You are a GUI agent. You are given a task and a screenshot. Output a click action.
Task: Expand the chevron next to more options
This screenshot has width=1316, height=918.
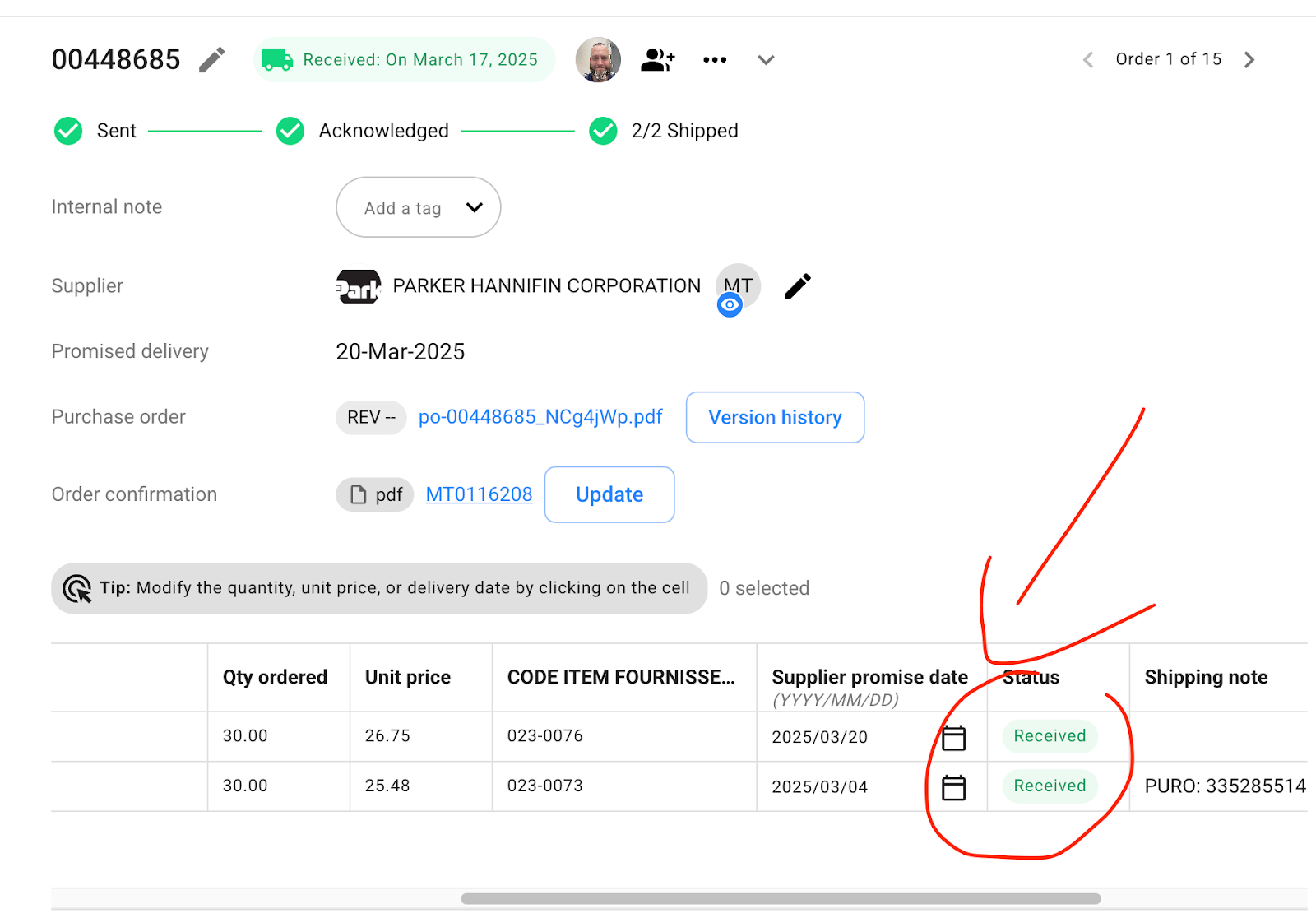point(766,60)
